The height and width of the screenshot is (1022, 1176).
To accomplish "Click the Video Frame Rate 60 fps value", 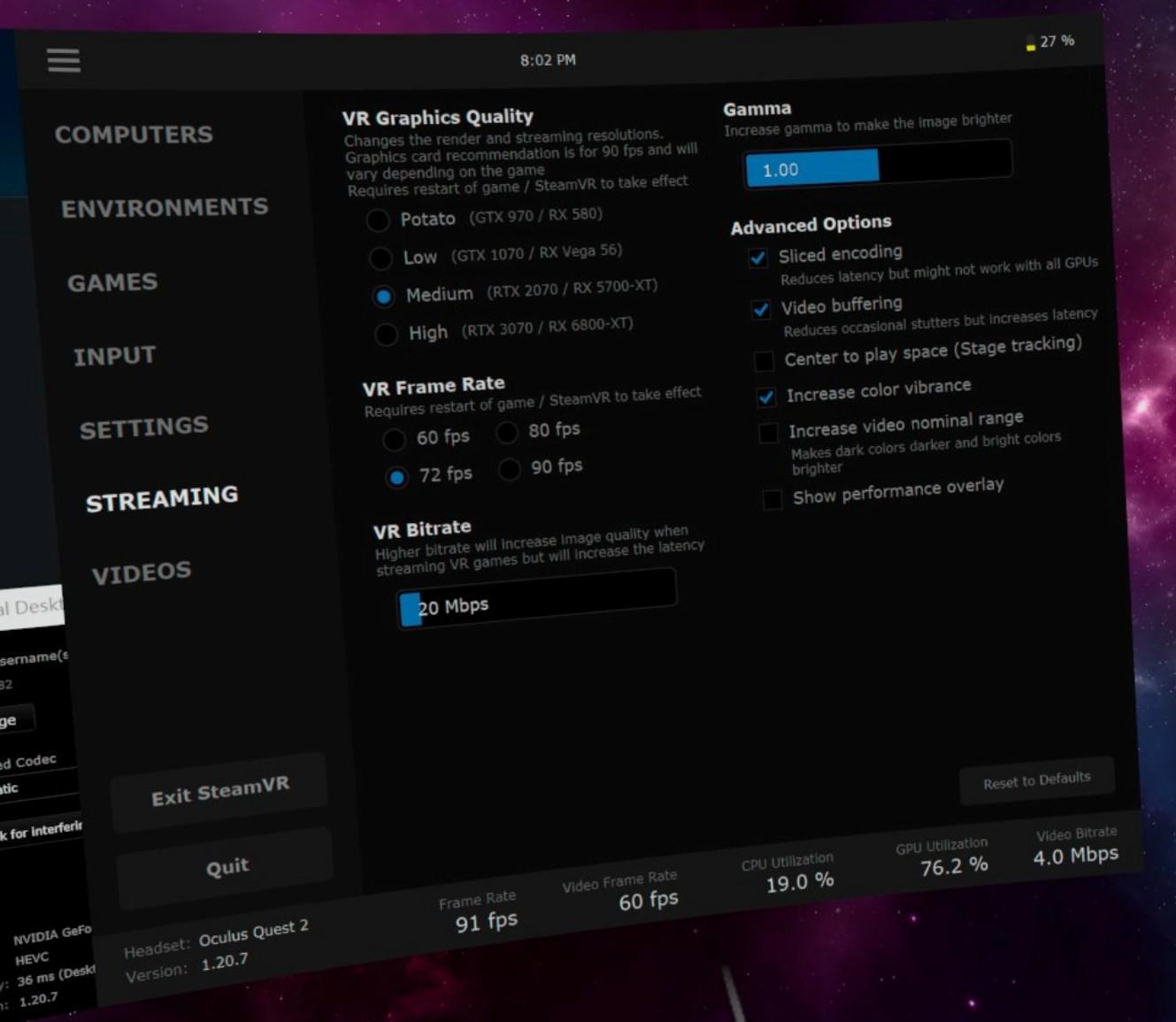I will pos(649,901).
